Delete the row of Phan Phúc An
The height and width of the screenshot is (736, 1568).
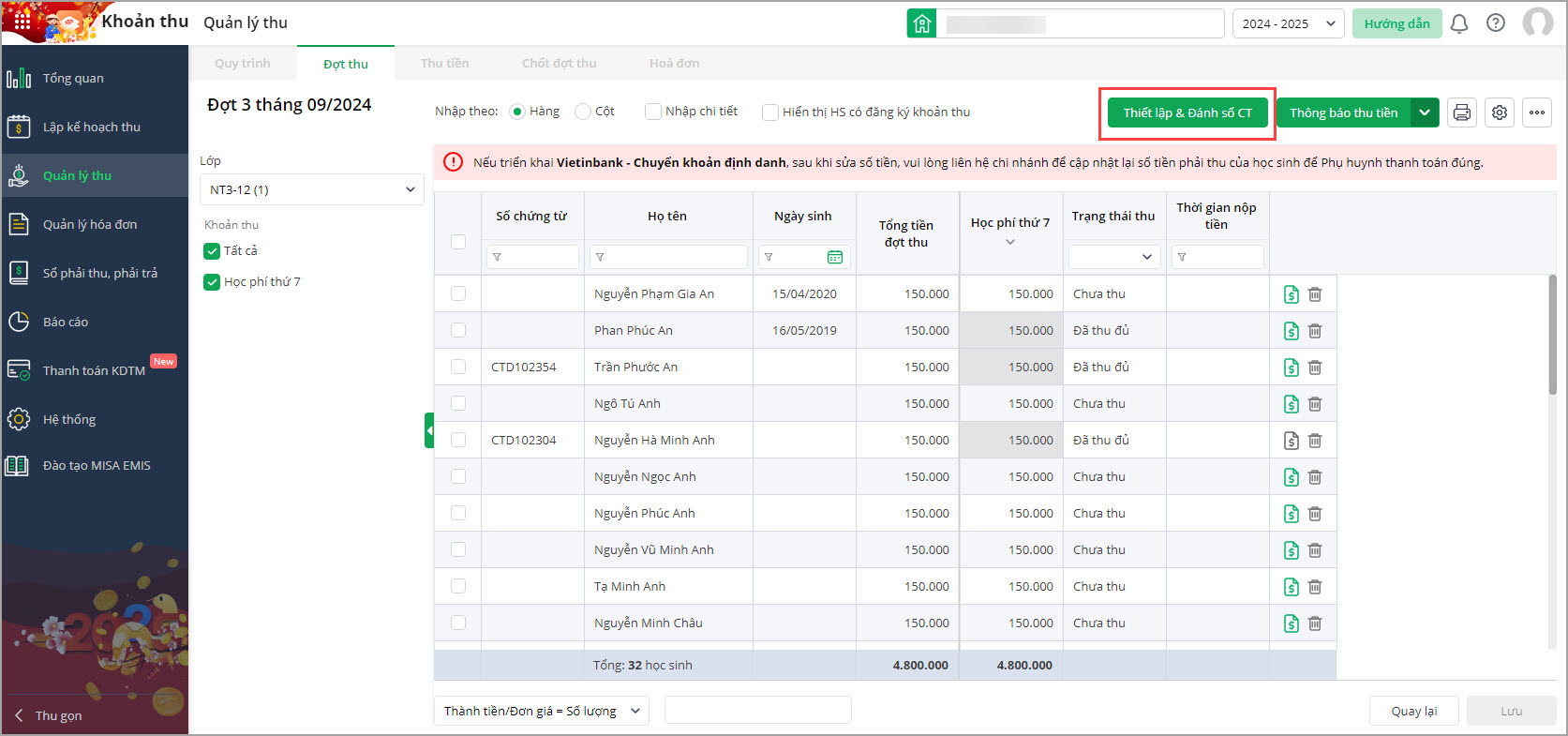(1315, 331)
